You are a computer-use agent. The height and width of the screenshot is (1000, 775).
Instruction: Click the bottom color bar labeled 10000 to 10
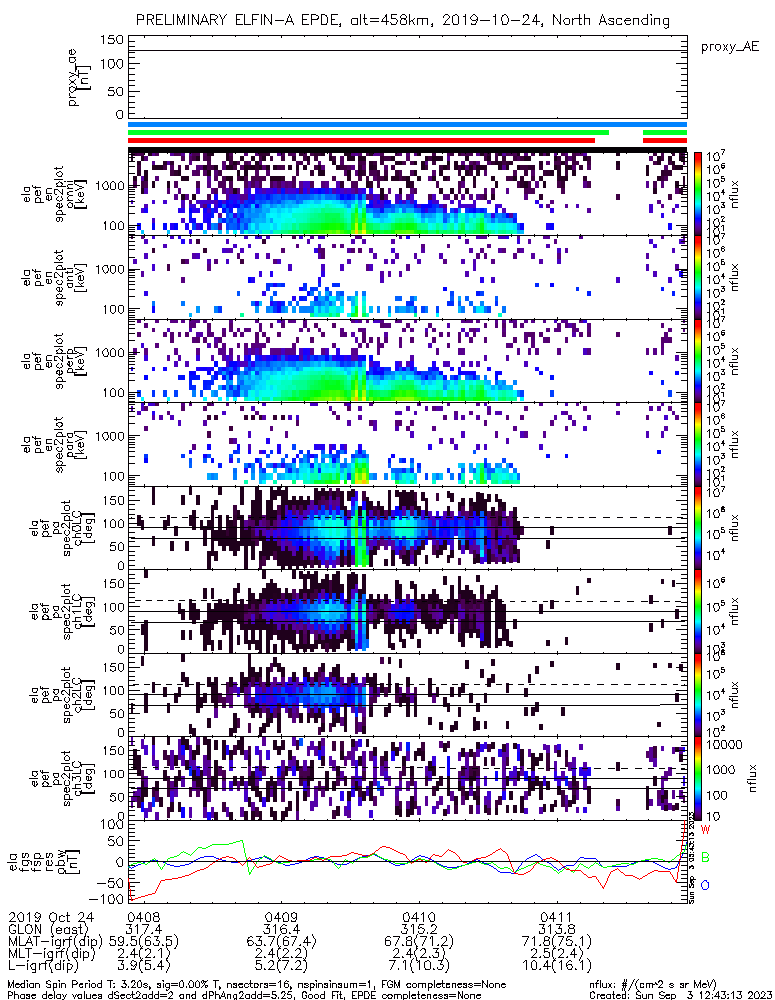tap(699, 777)
